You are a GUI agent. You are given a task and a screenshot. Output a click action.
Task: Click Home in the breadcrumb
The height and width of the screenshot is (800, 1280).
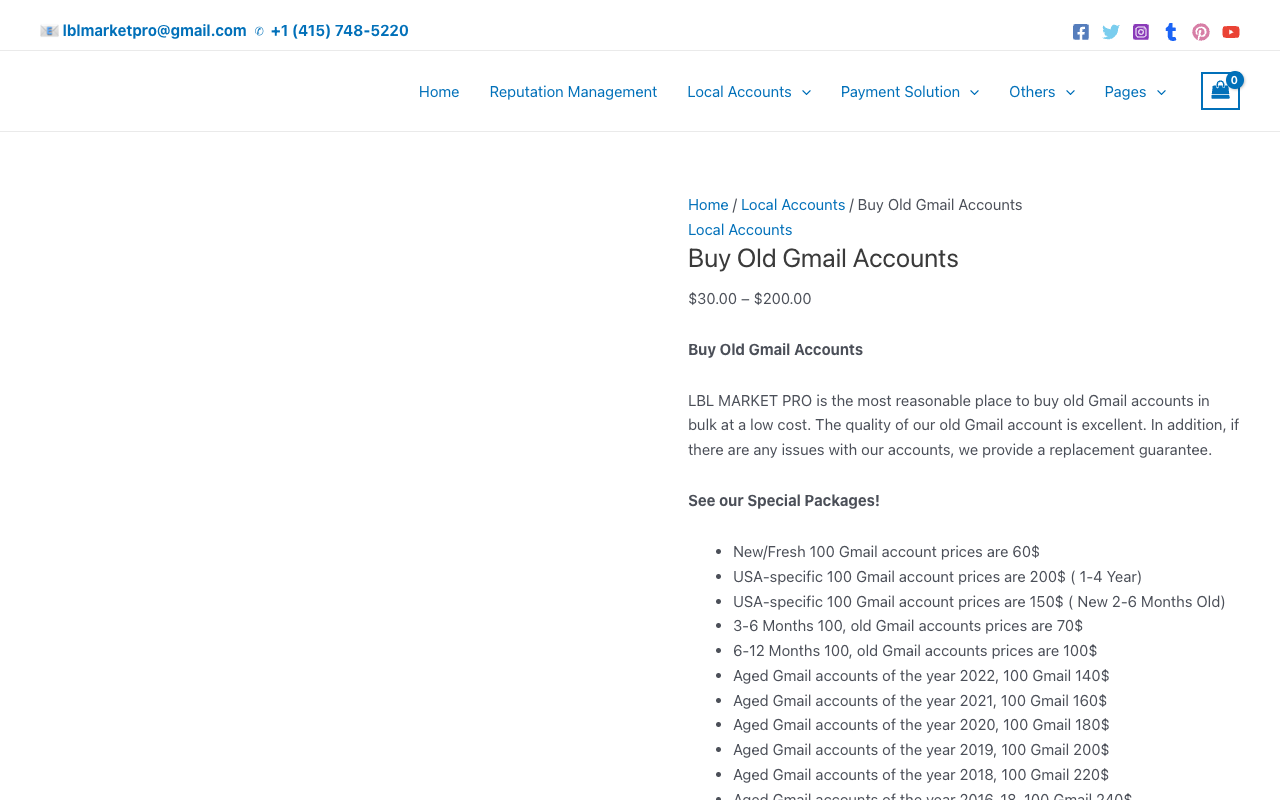(708, 205)
